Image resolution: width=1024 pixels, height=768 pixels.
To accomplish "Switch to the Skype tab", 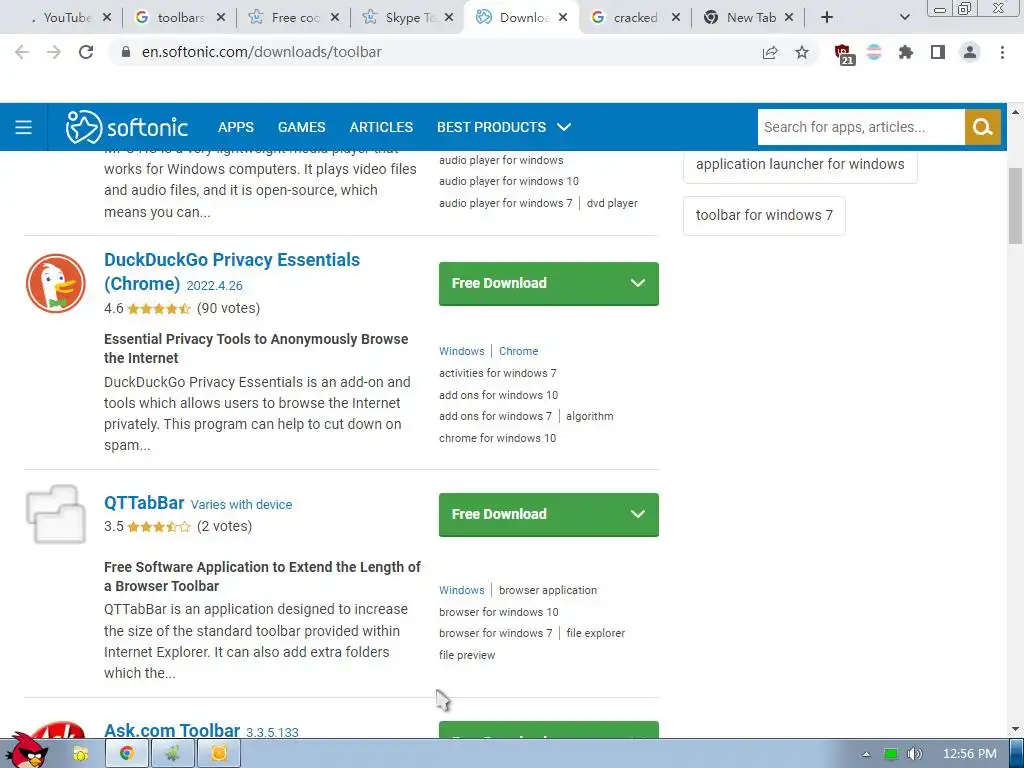I will click(x=408, y=18).
